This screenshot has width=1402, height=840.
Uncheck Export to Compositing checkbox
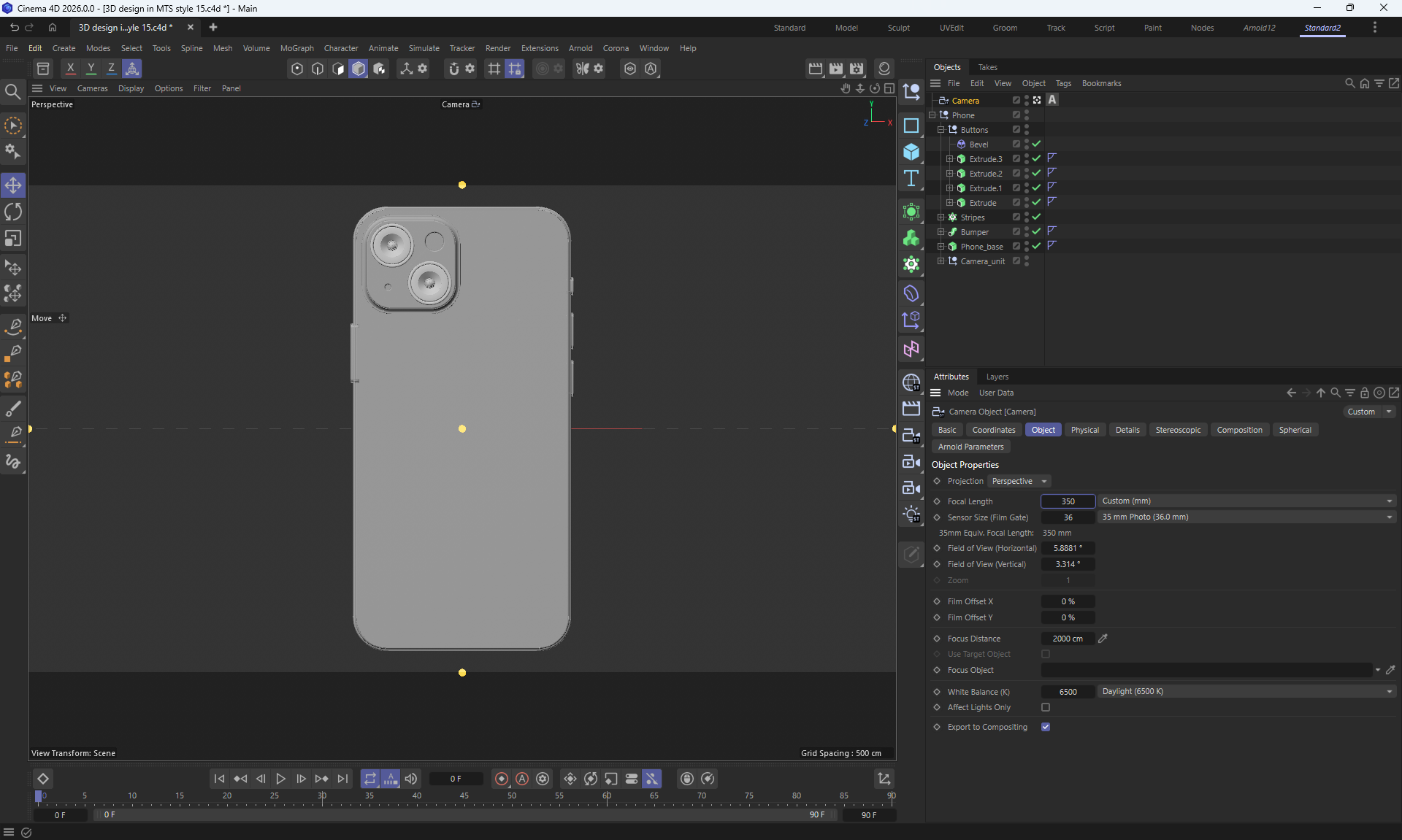tap(1046, 727)
